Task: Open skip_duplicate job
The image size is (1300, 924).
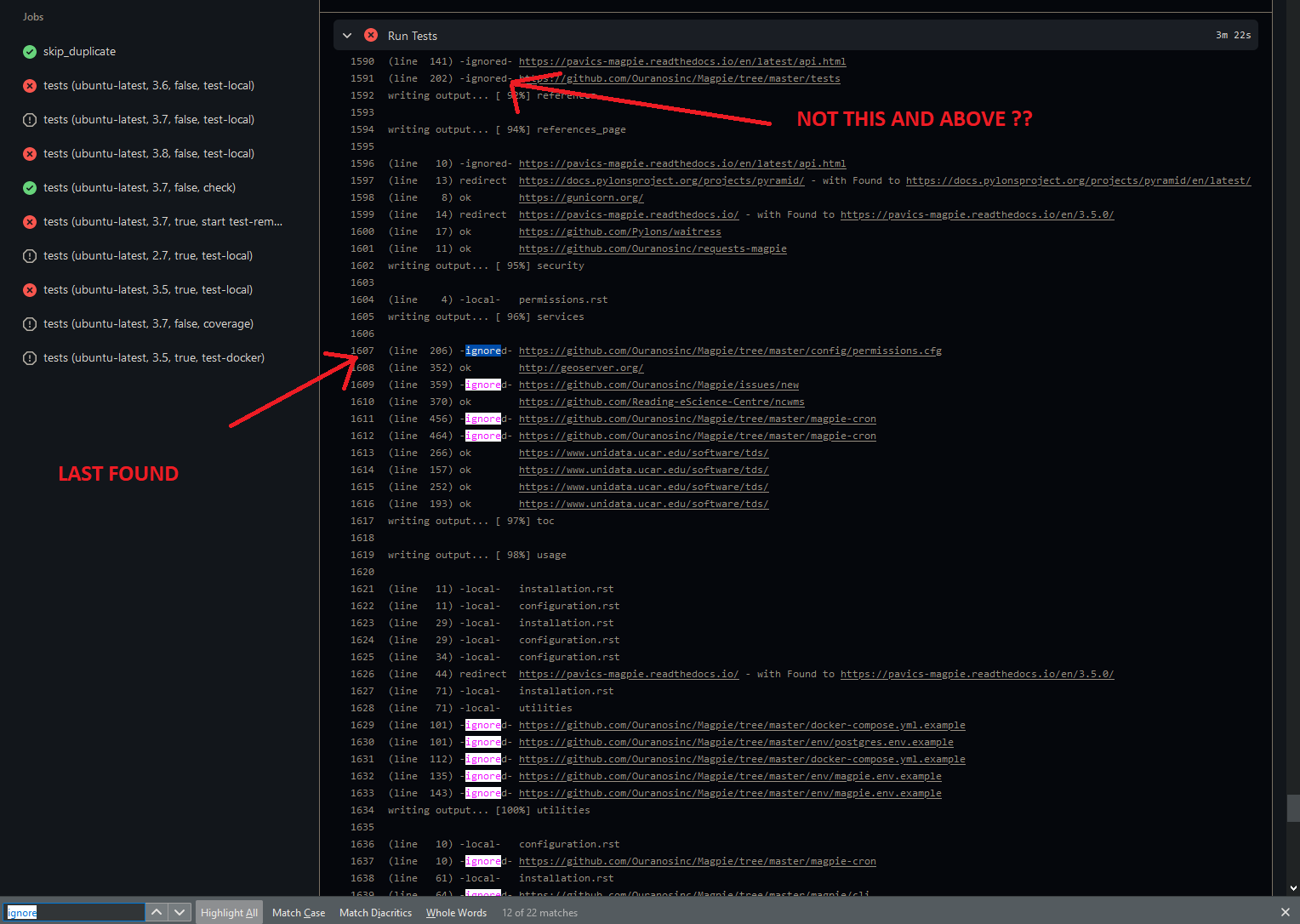Action: [79, 52]
